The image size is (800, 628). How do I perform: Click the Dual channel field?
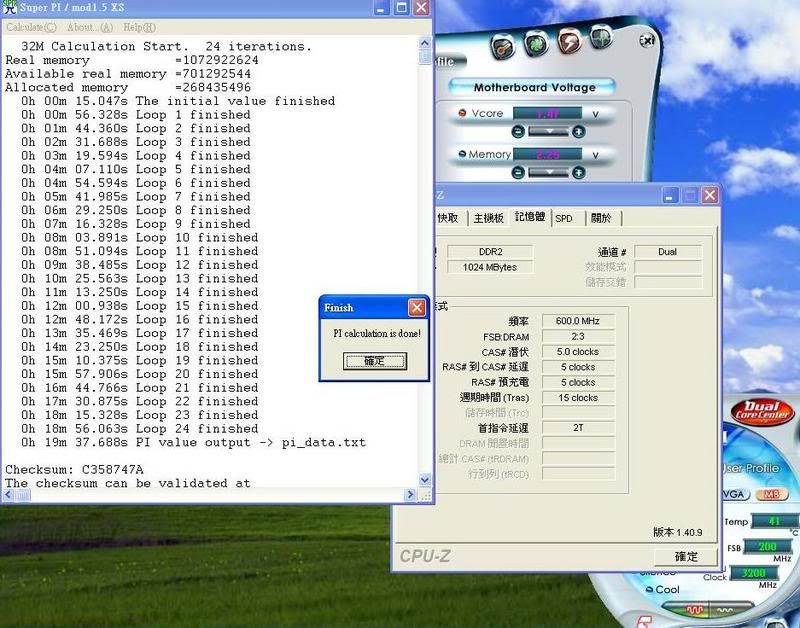point(668,252)
